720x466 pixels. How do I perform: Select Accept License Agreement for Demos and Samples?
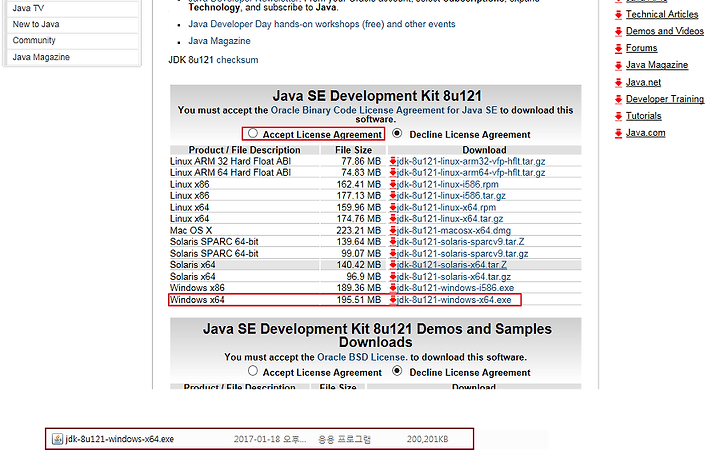(x=253, y=371)
